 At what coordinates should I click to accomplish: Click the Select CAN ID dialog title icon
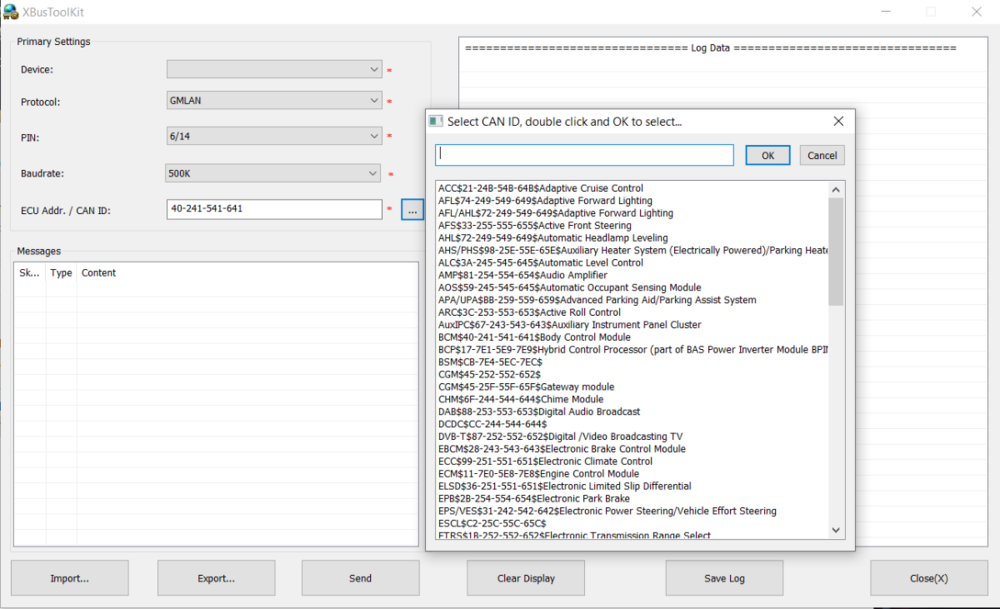point(436,120)
